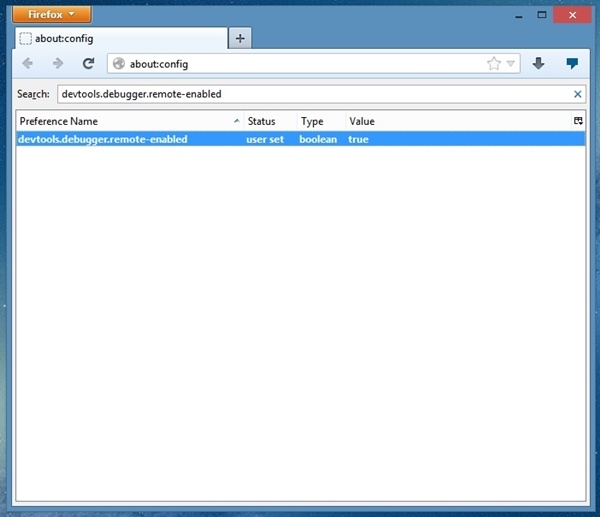Clear the search field with the X
The height and width of the screenshot is (517, 600).
[577, 94]
